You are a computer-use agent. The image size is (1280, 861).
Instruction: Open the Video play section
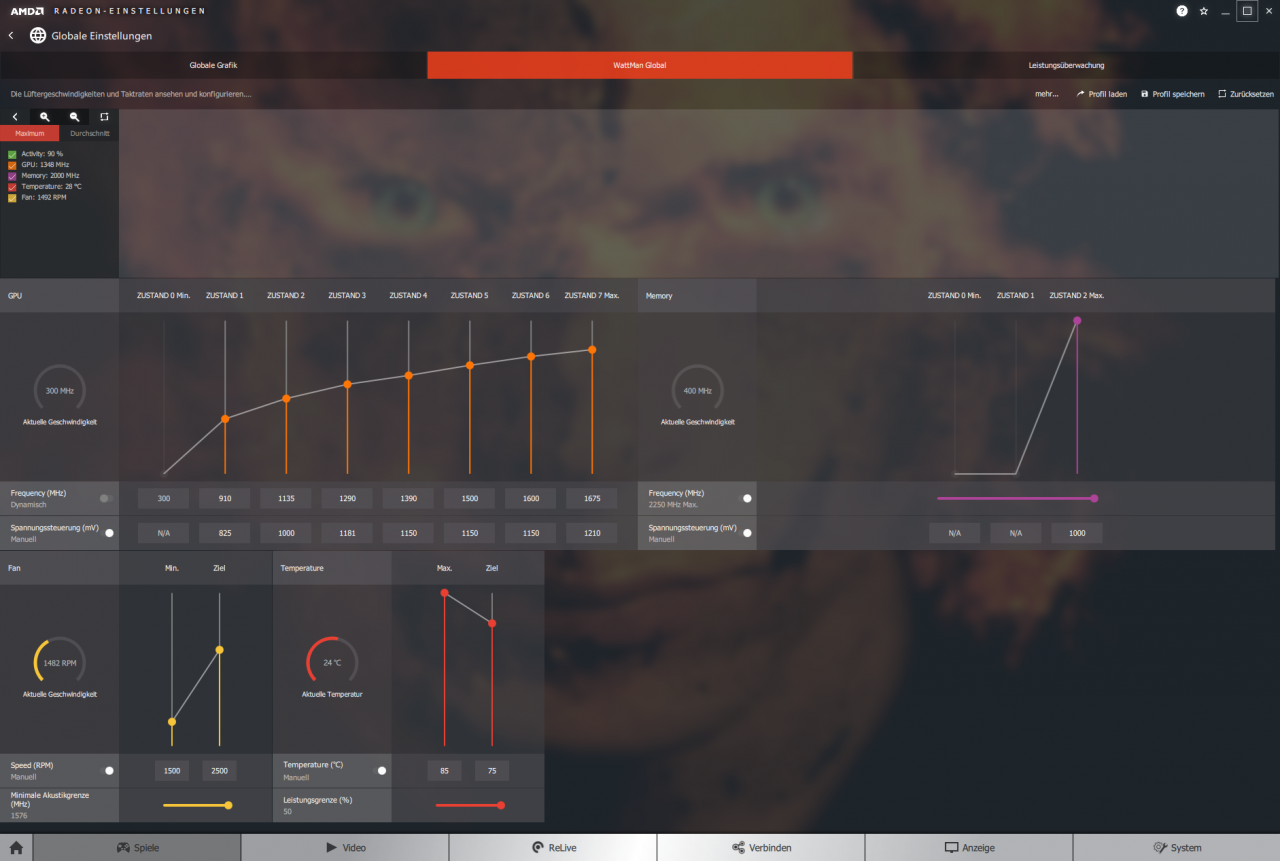(346, 847)
